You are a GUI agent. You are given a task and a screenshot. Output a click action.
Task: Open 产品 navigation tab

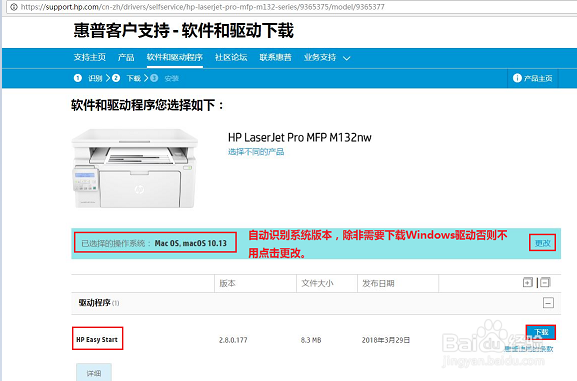[126, 57]
